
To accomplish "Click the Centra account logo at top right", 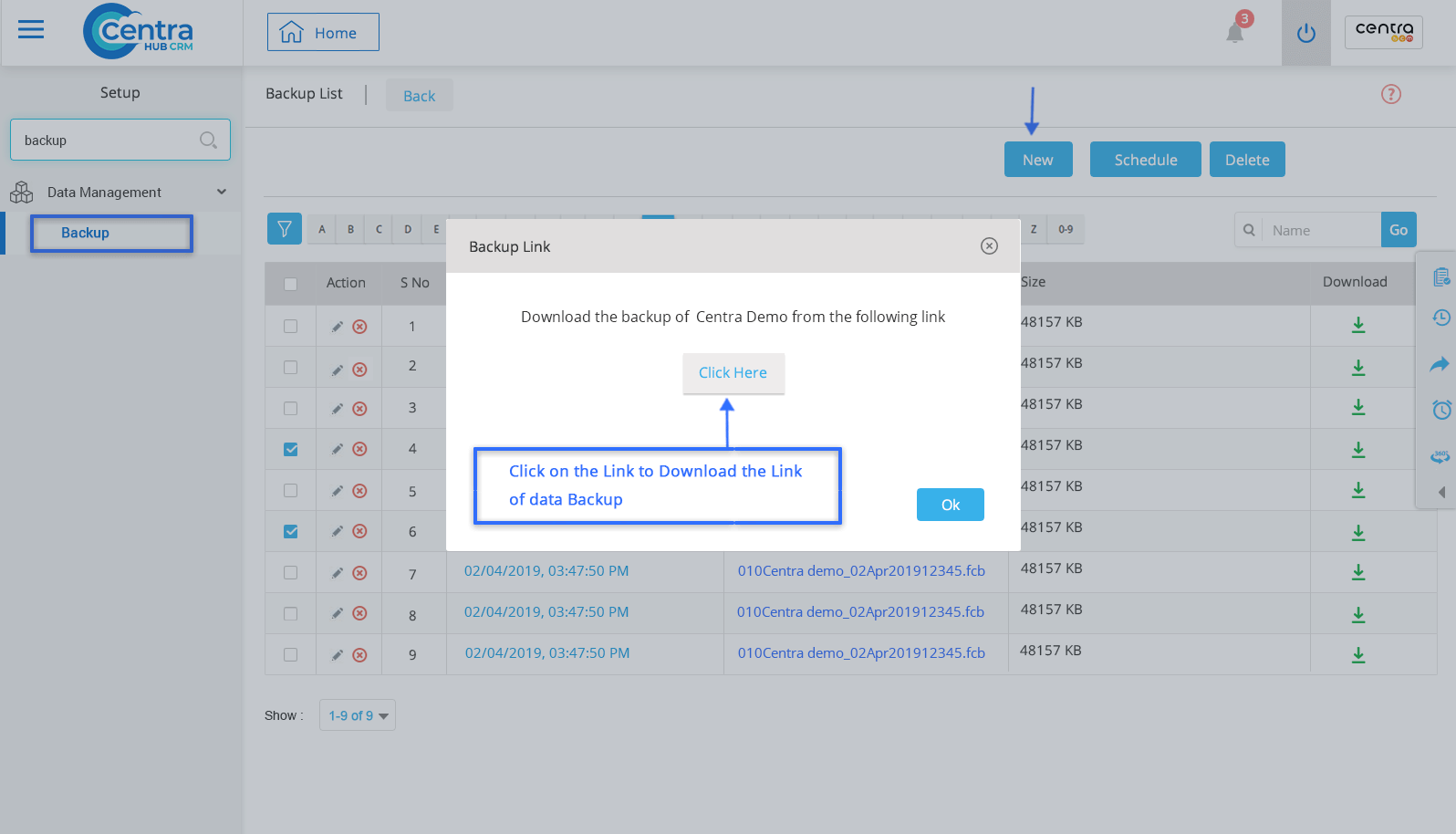I will tap(1384, 32).
